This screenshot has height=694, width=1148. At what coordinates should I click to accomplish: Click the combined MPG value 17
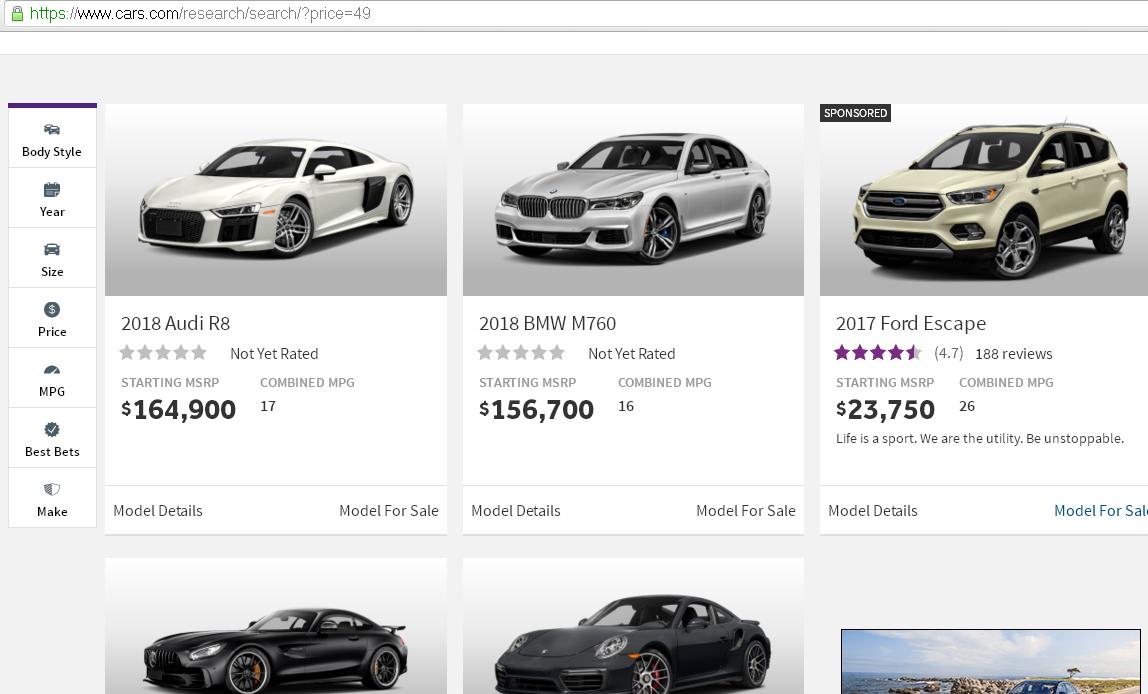pyautogui.click(x=268, y=406)
